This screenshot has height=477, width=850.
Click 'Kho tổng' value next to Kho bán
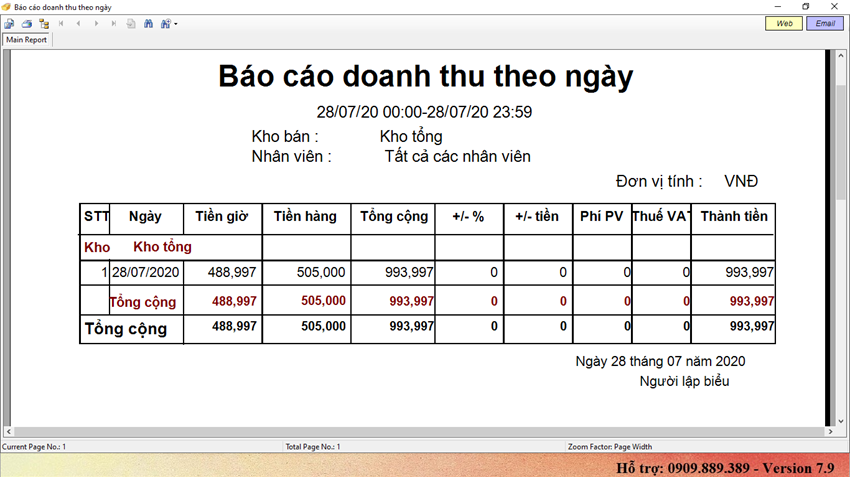(411, 137)
